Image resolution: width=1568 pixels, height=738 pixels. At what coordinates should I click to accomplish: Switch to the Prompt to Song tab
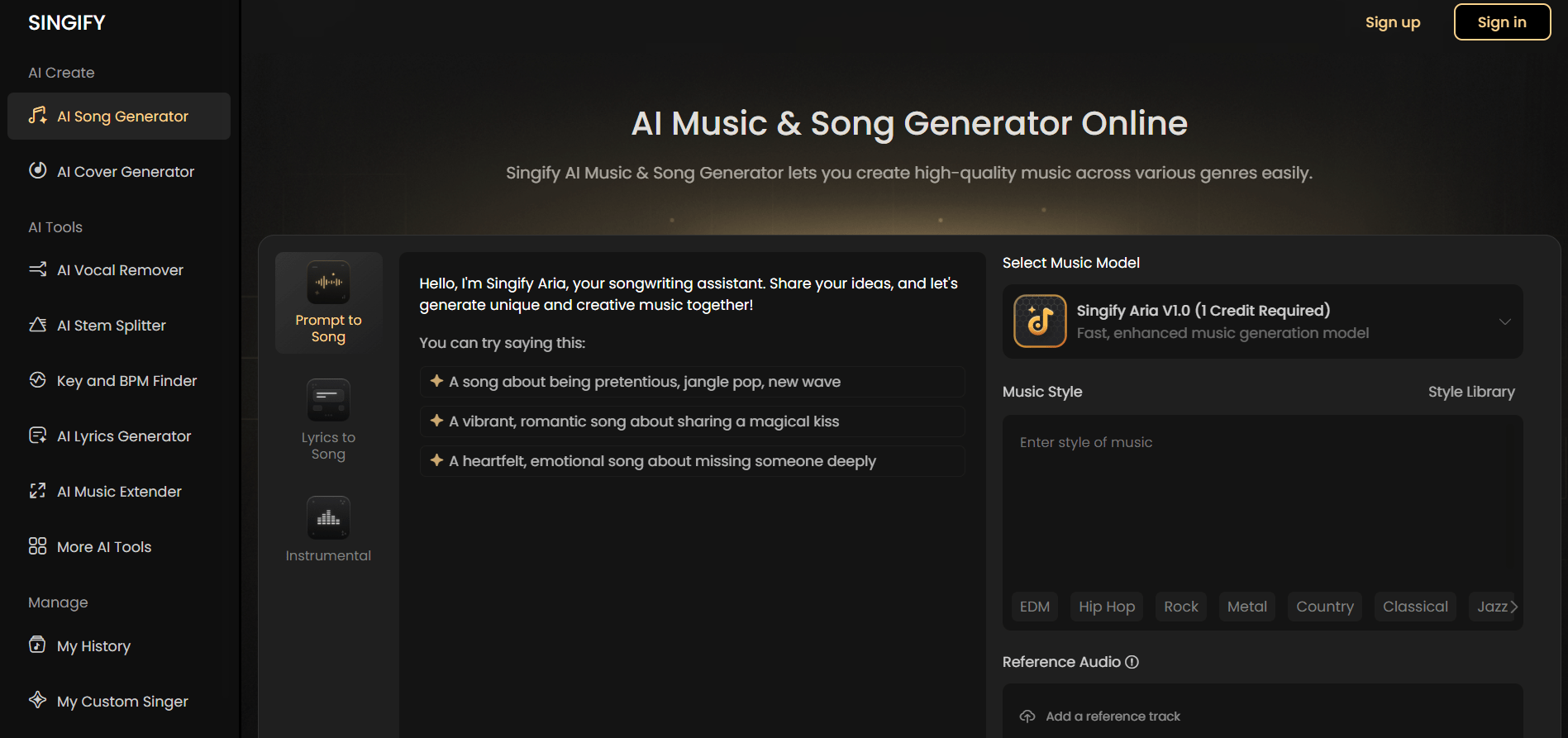(x=329, y=303)
